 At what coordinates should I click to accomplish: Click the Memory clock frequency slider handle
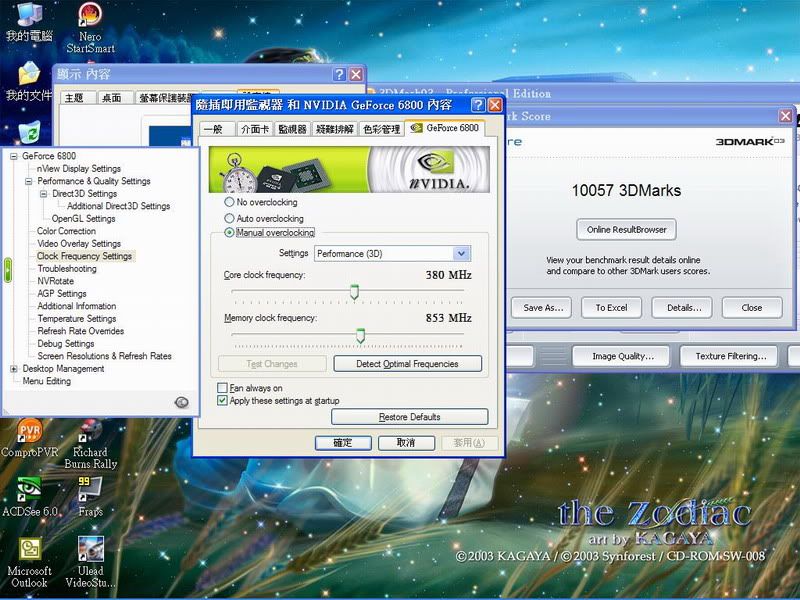[x=361, y=336]
